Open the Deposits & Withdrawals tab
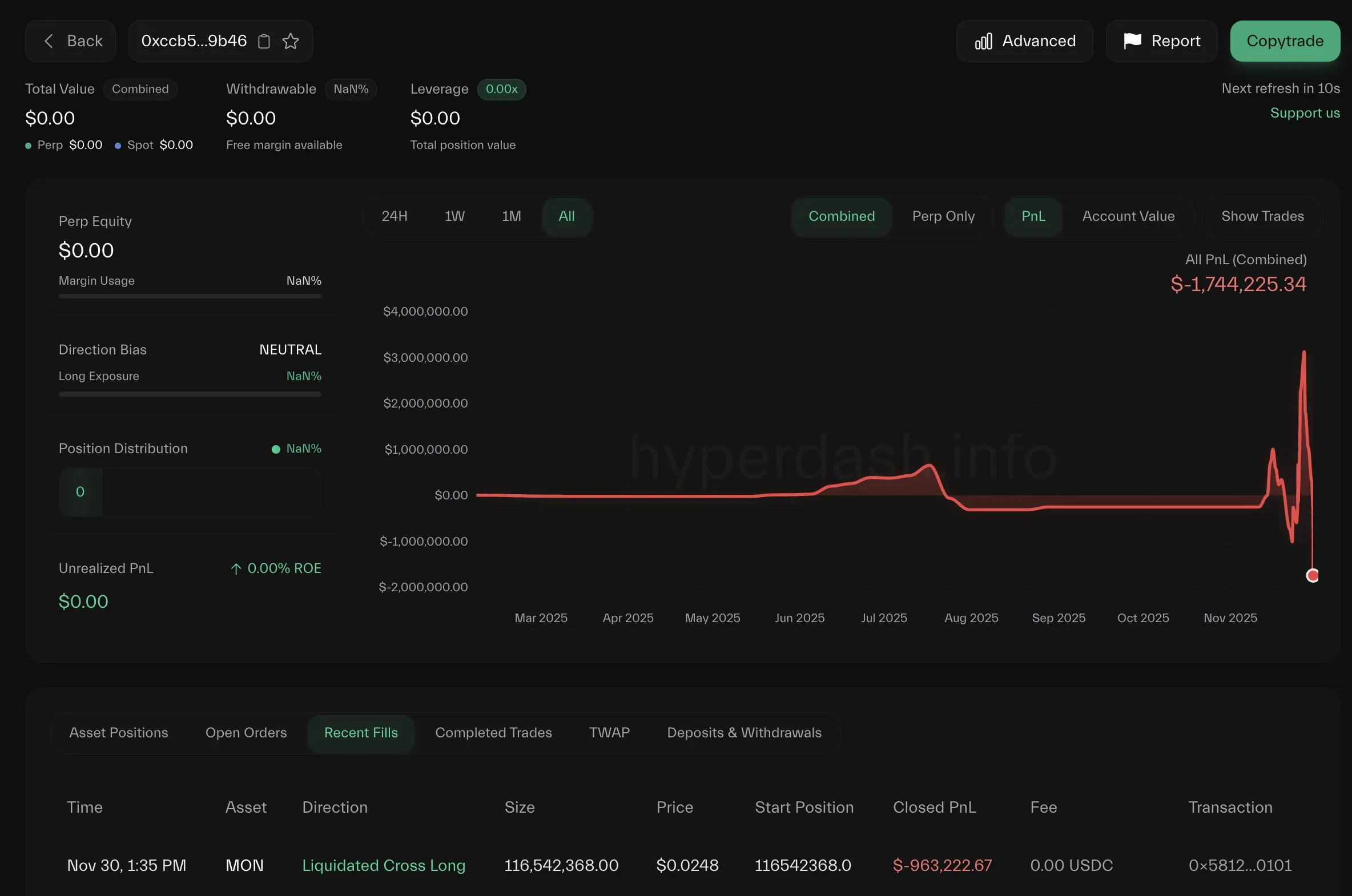The image size is (1352, 896). point(744,733)
